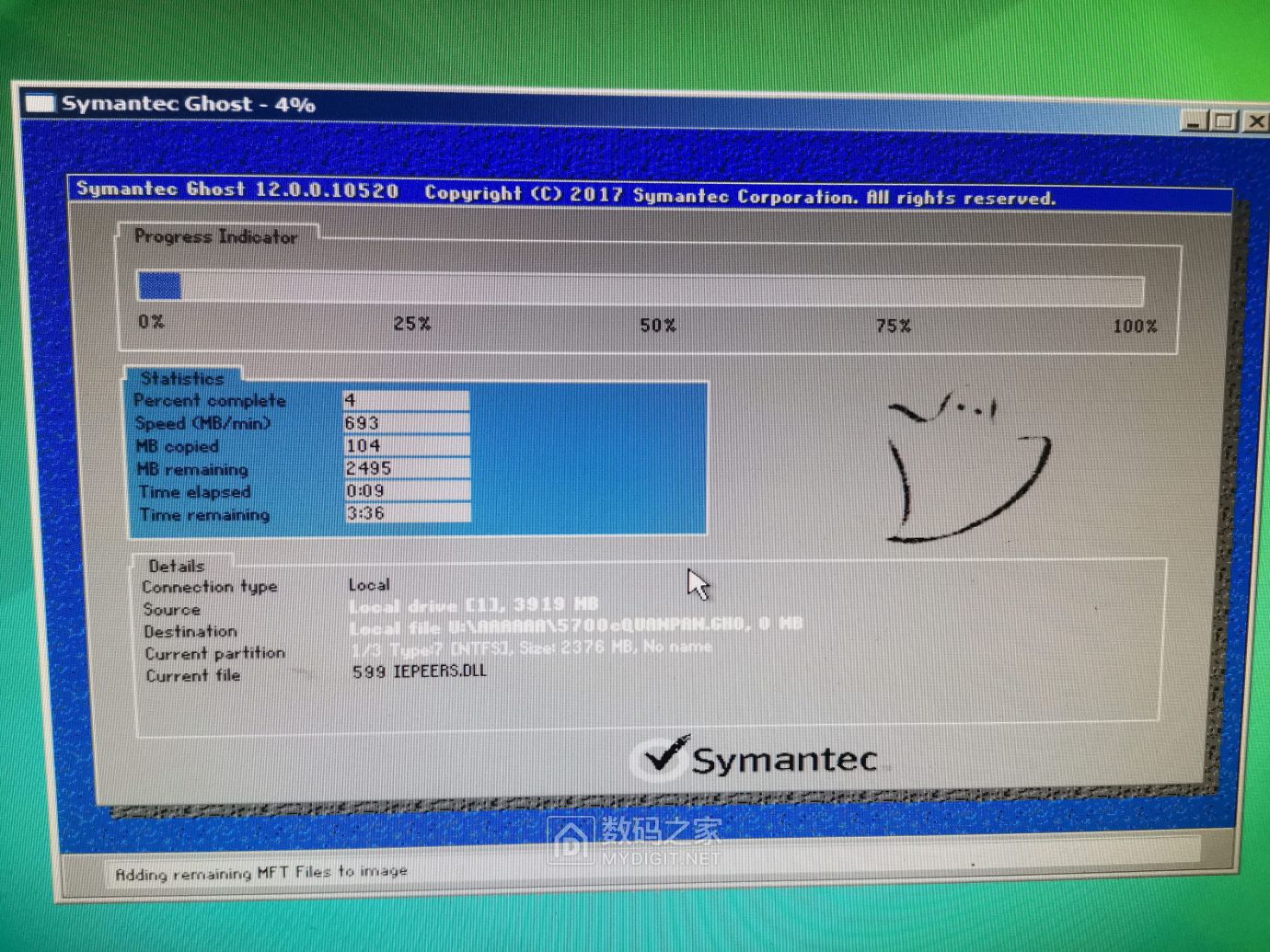Click the destination .GHO file path
This screenshot has height=952, width=1270.
click(576, 626)
